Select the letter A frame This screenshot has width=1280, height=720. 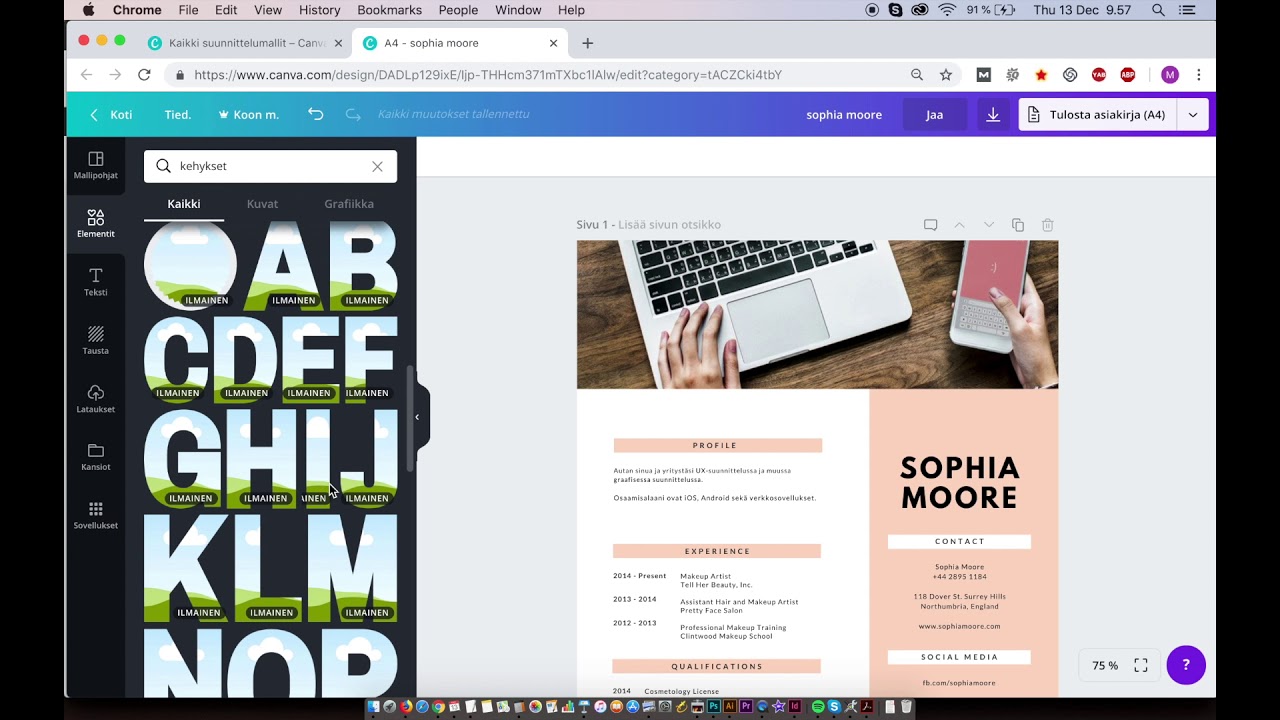click(x=284, y=266)
